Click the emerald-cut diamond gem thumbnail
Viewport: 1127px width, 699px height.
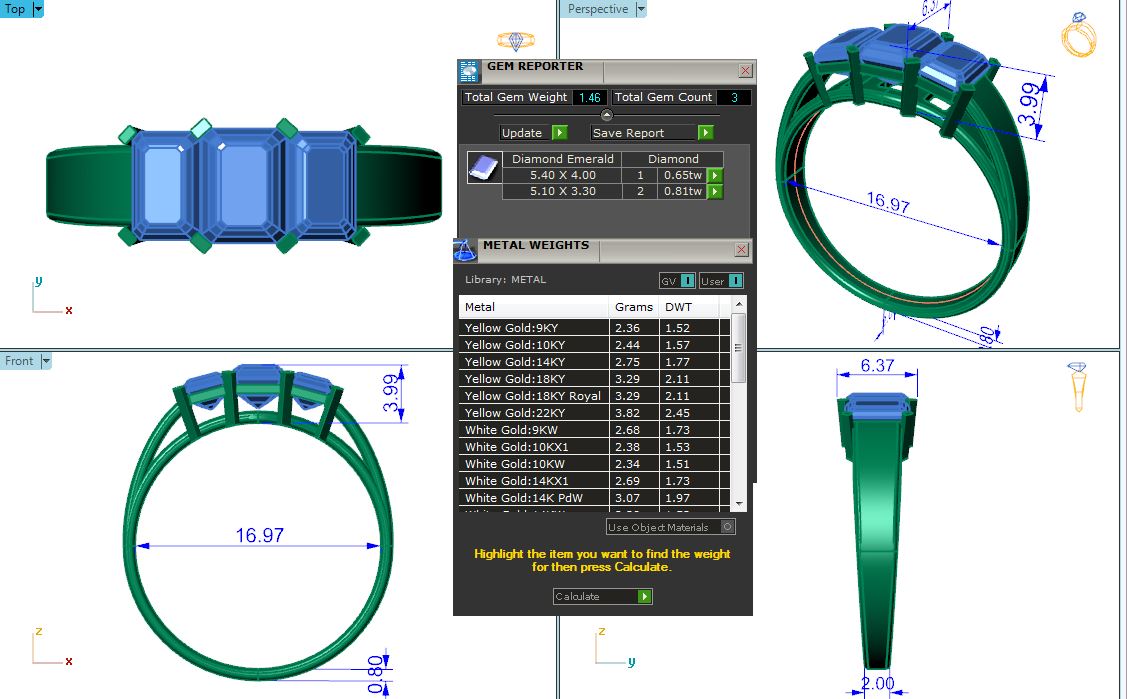484,168
